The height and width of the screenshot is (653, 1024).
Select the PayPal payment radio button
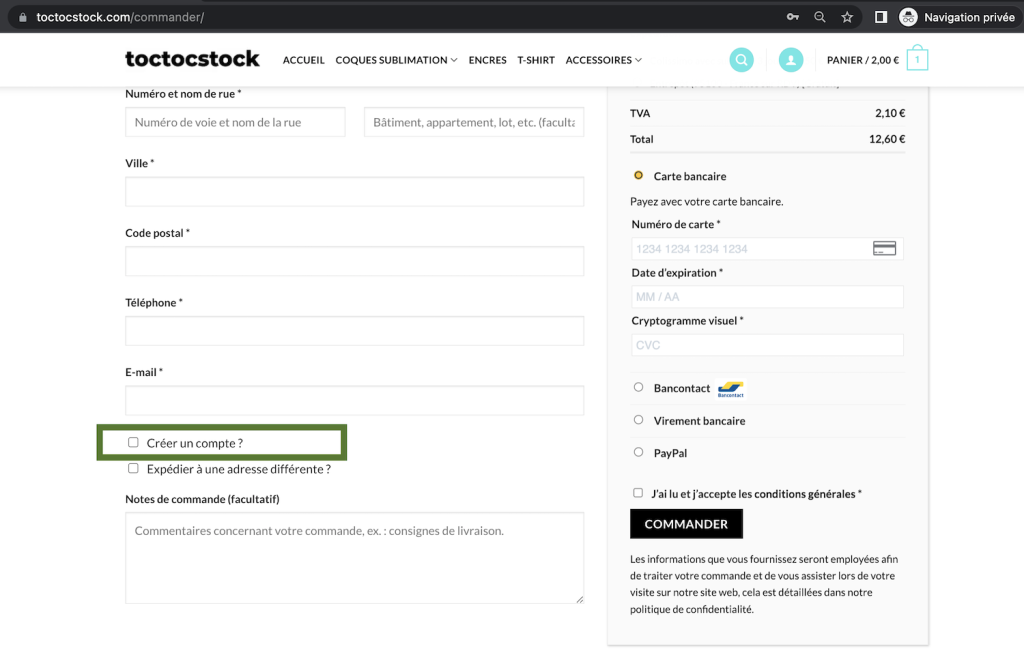[637, 452]
